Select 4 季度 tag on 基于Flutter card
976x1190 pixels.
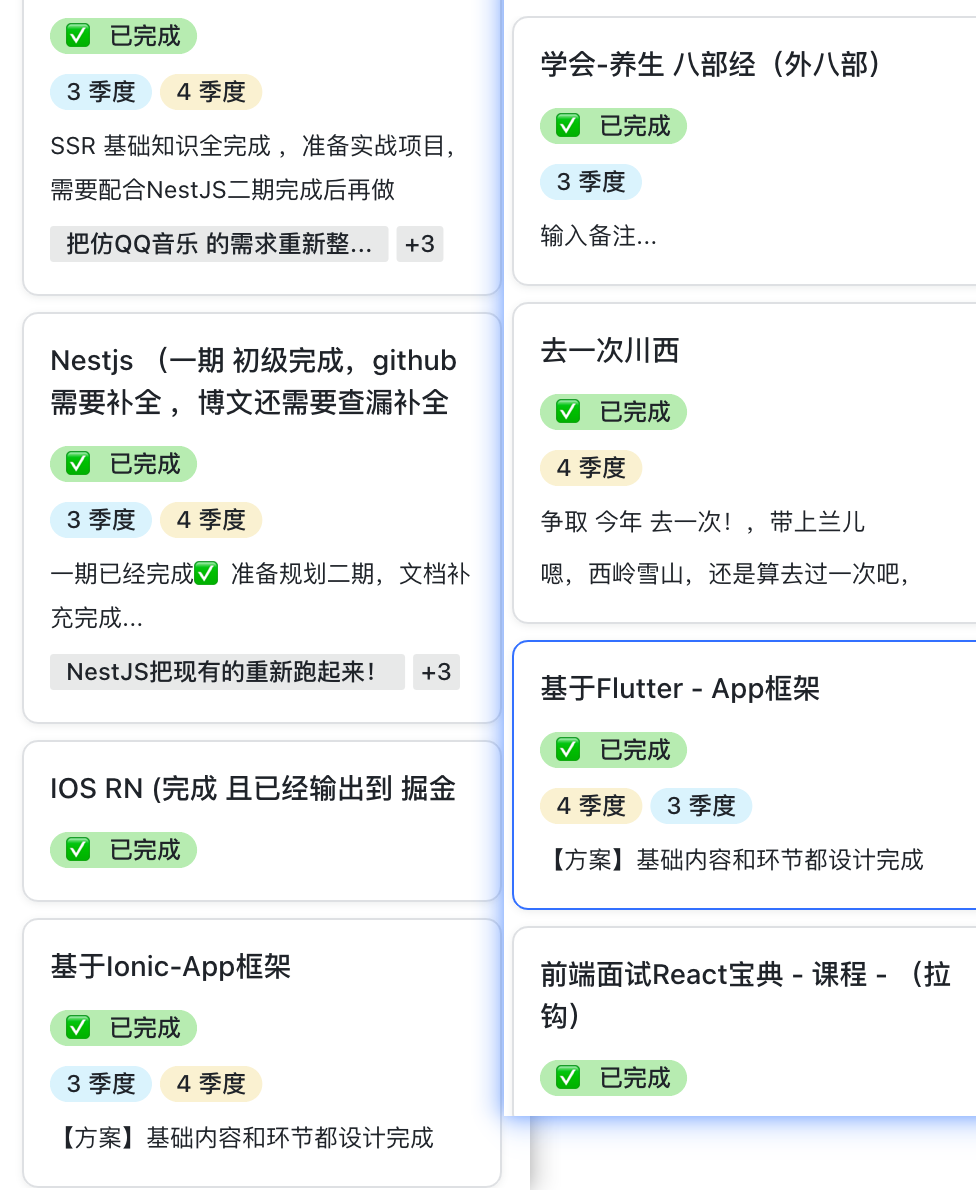pyautogui.click(x=591, y=806)
